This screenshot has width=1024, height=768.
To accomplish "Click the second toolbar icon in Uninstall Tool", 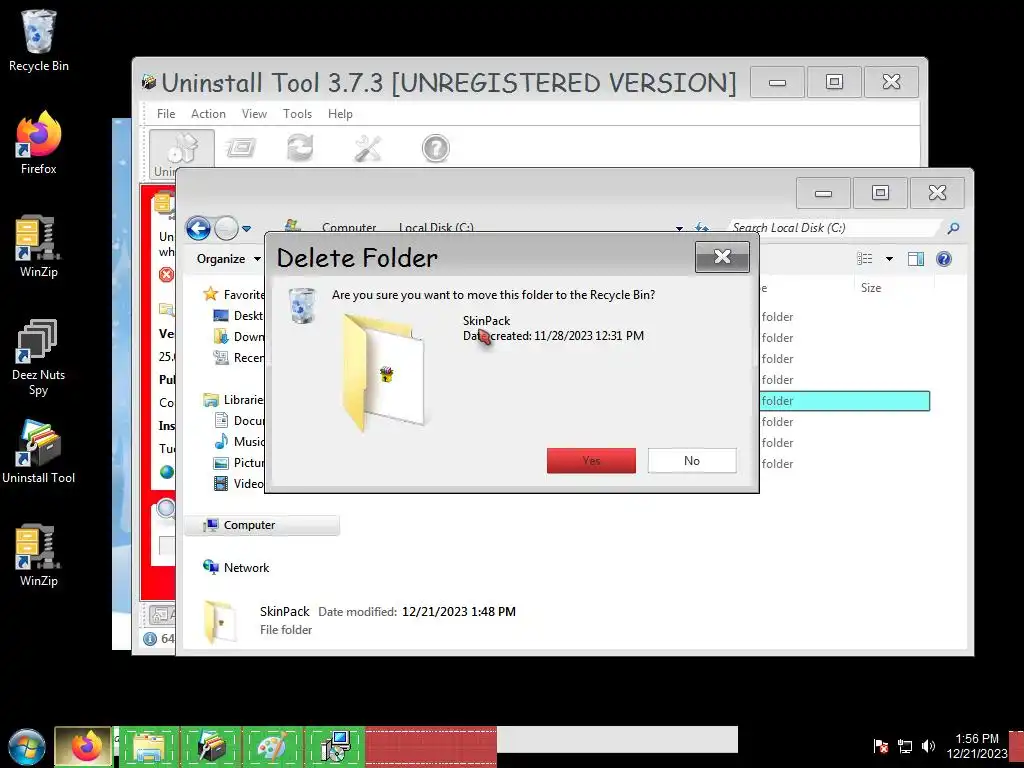I will pyautogui.click(x=240, y=148).
